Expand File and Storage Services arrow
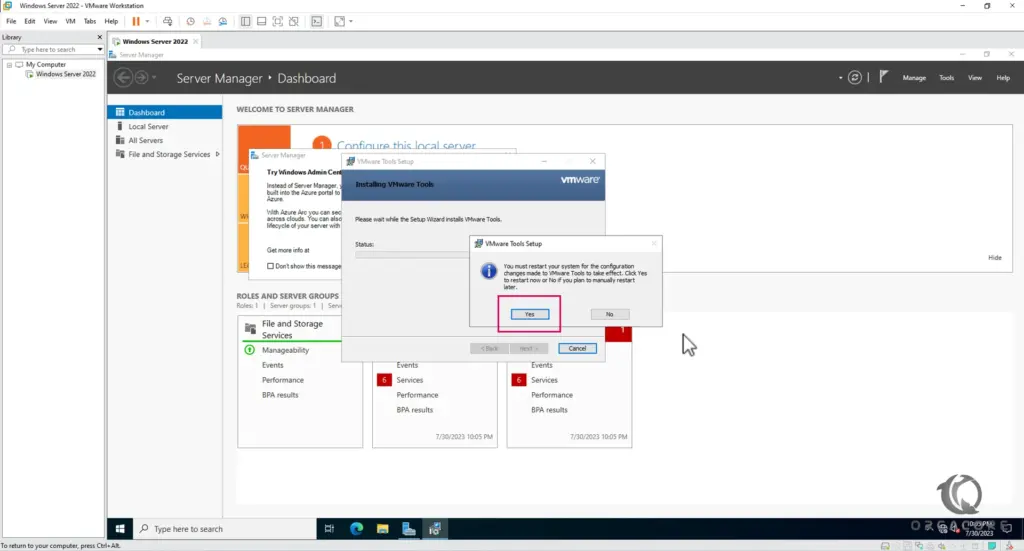This screenshot has width=1024, height=551. click(217, 154)
